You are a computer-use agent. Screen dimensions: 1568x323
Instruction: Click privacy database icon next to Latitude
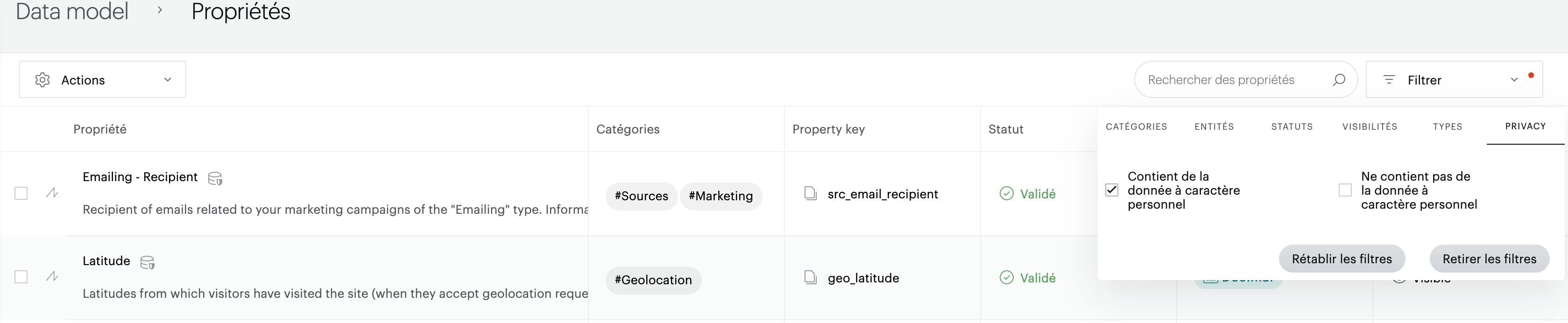147,262
